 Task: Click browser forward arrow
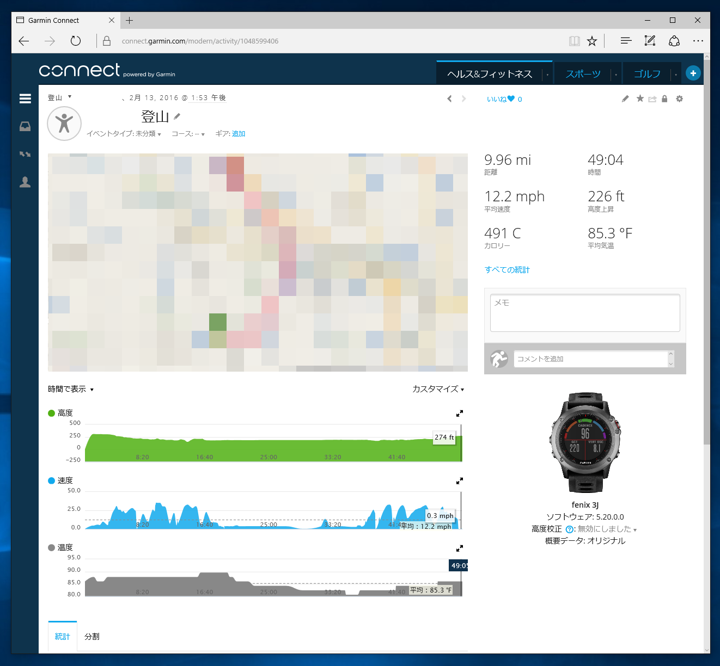(x=50, y=41)
